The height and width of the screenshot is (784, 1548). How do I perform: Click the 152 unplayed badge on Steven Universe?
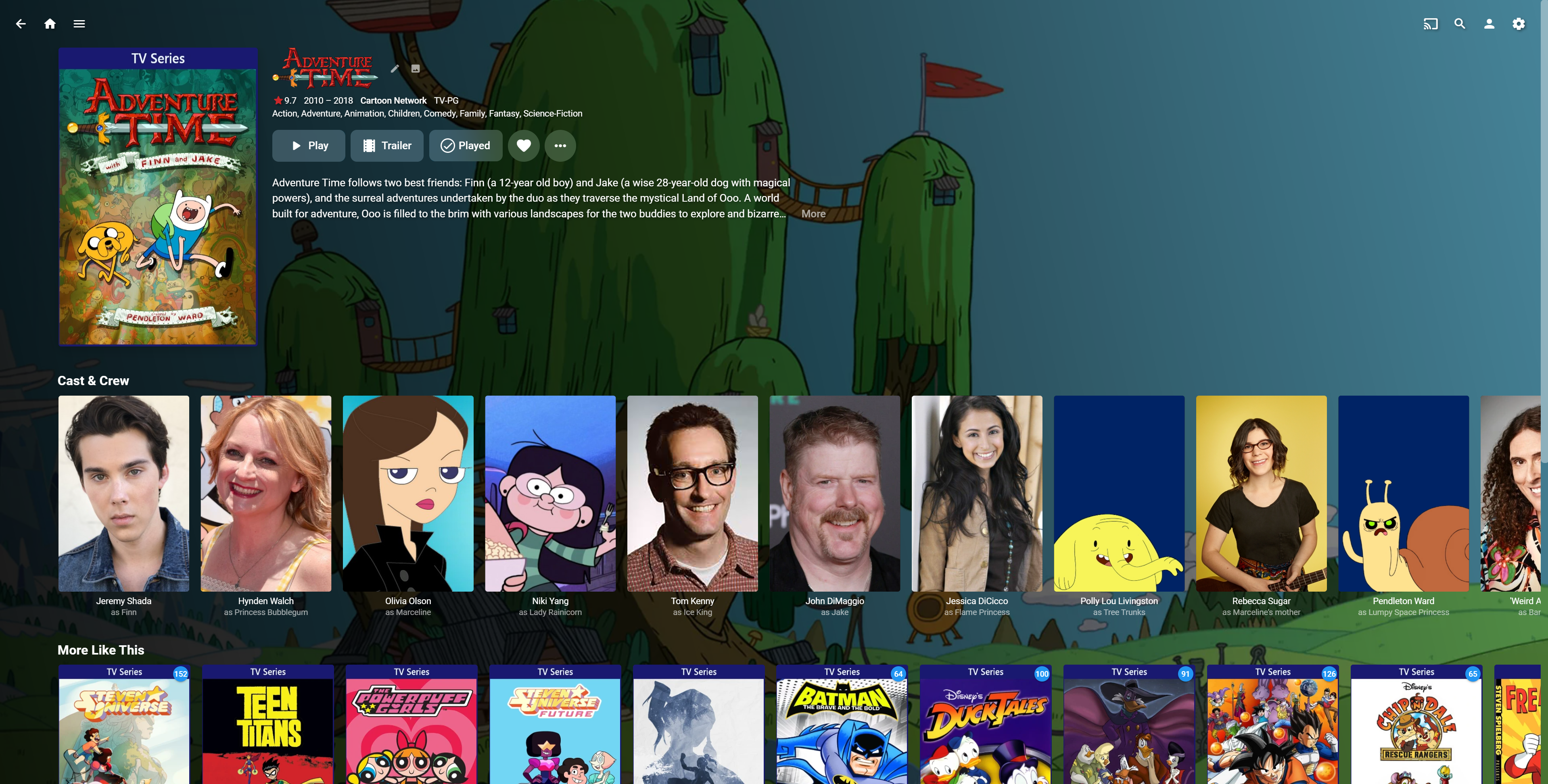[x=180, y=673]
